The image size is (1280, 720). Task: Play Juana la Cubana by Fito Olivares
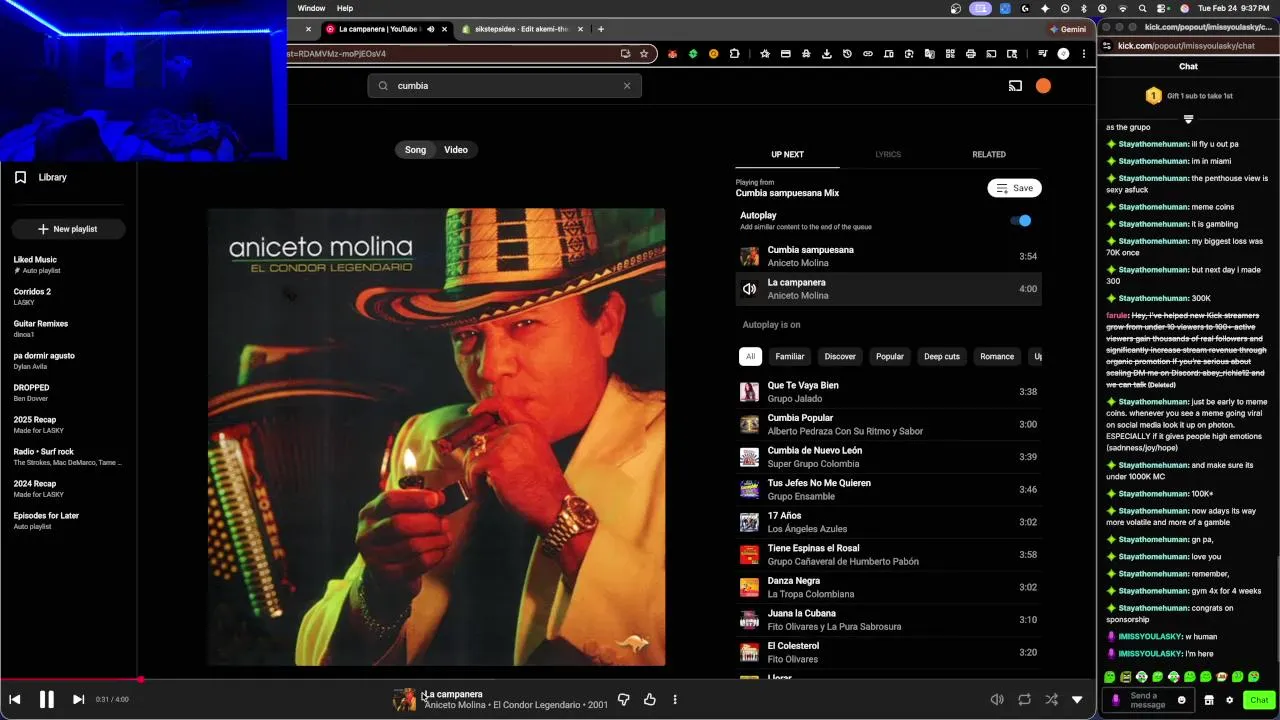click(x=888, y=620)
